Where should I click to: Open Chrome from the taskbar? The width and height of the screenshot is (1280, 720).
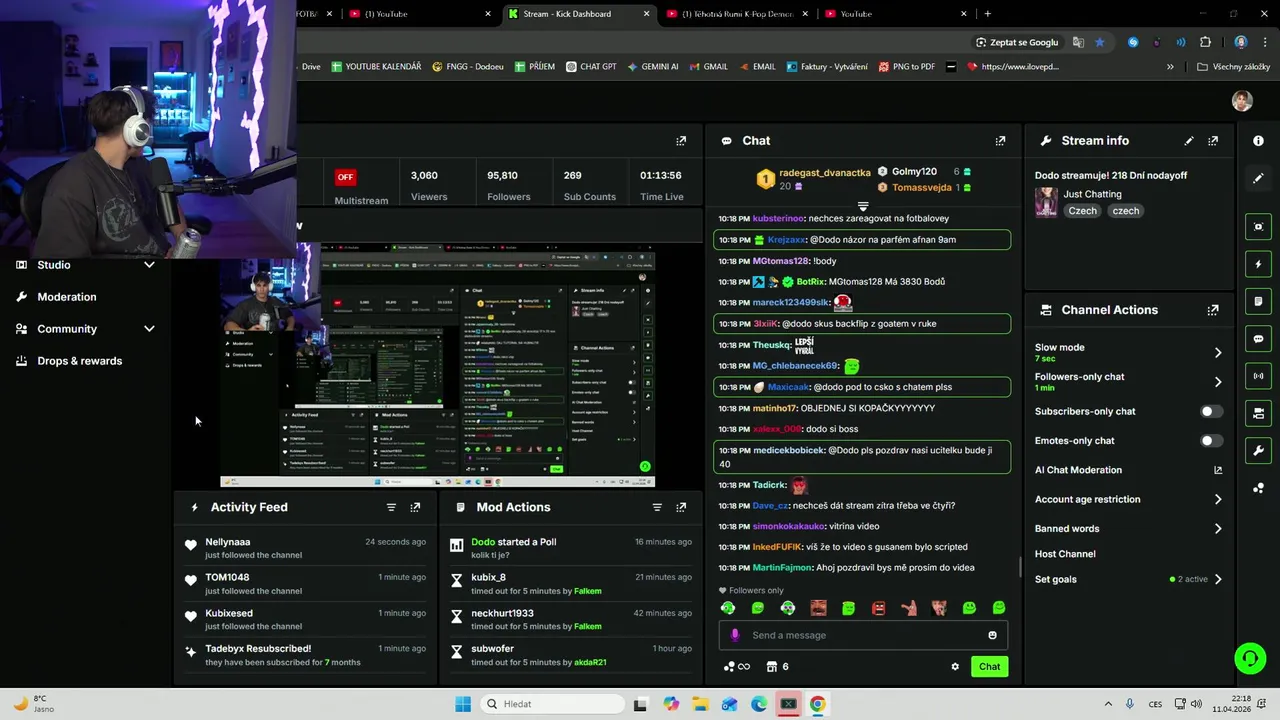(818, 704)
